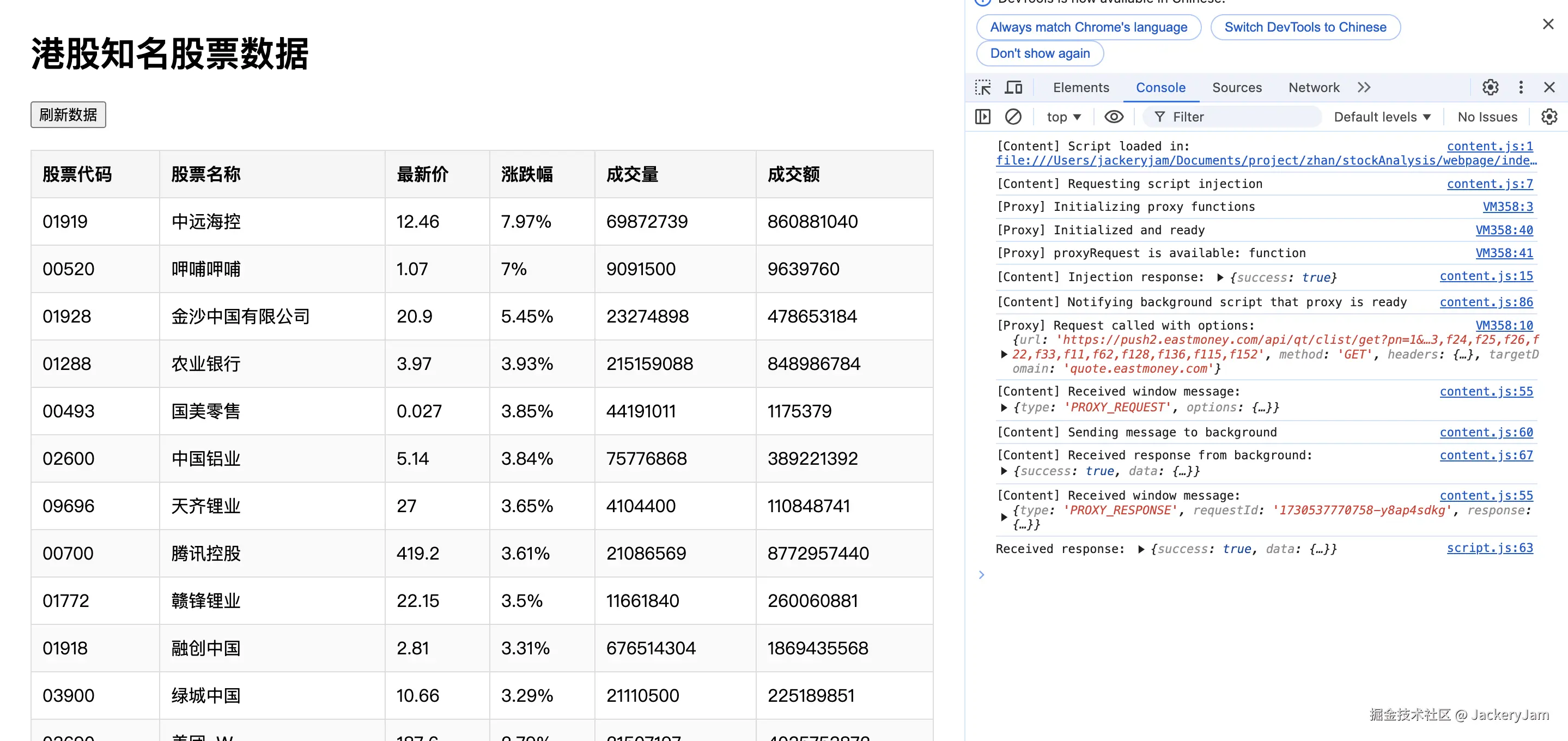The width and height of the screenshot is (1568, 741).
Task: Open the Default levels dropdown
Action: click(1382, 116)
